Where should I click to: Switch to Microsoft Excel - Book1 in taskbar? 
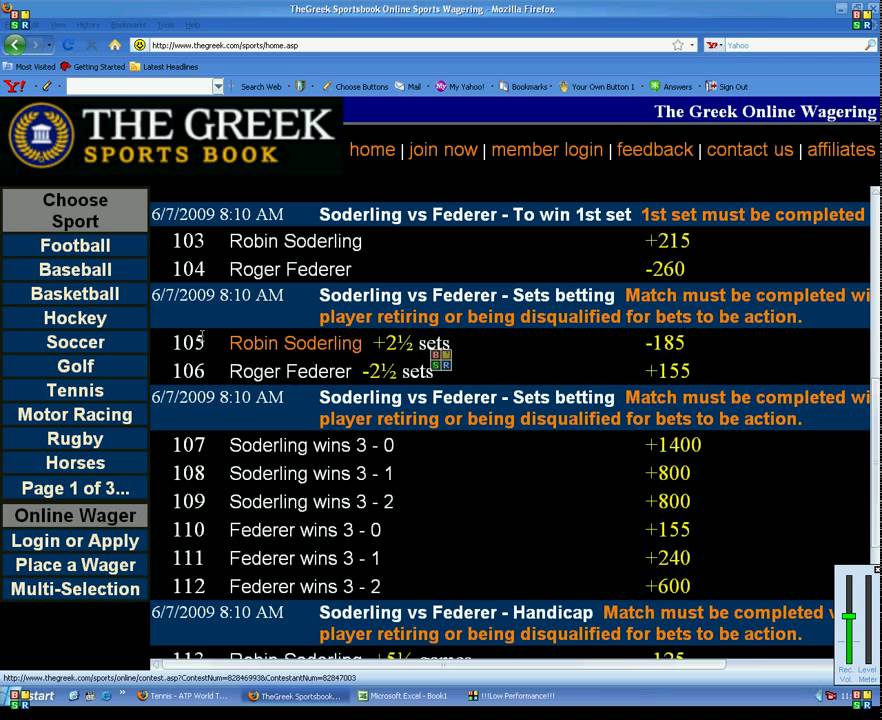click(x=403, y=696)
